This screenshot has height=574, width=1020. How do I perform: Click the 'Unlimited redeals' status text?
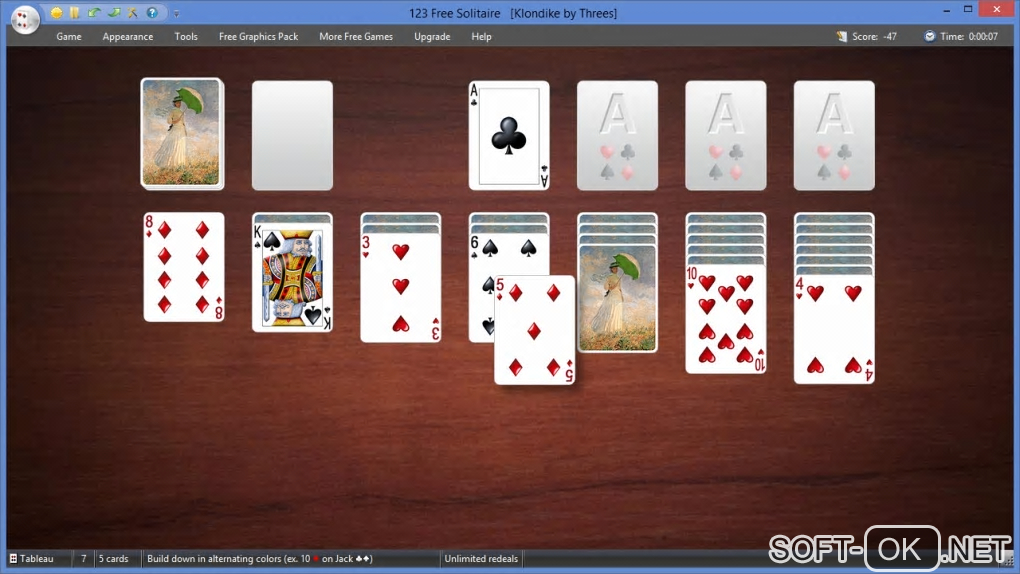(481, 558)
